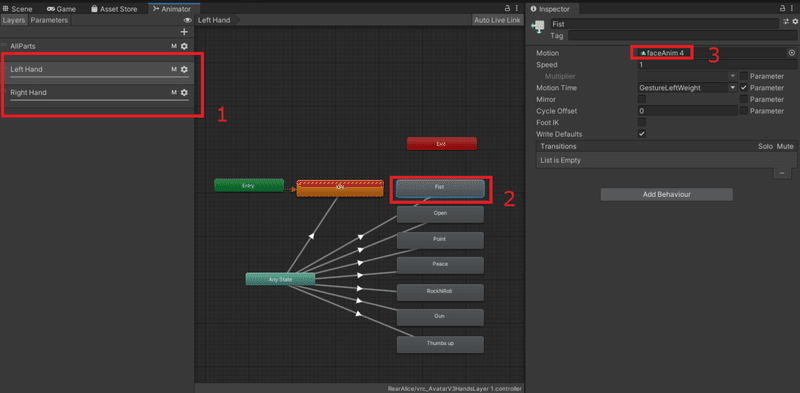Enable Multiplier Parameter checkbox
This screenshot has height=393, width=800.
point(744,76)
